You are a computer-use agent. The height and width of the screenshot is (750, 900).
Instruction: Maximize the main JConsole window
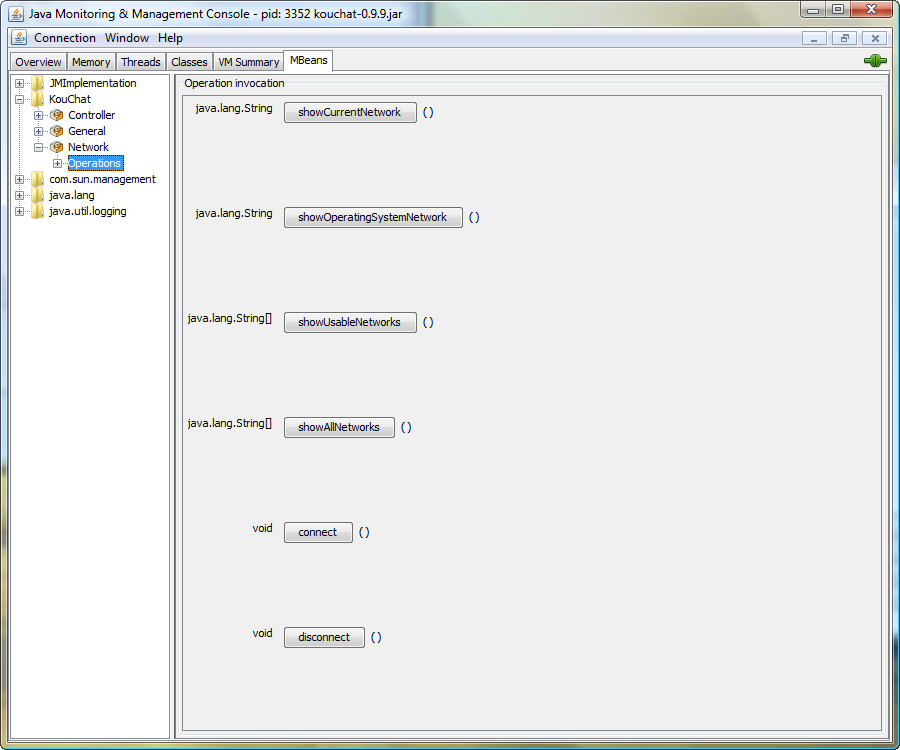click(x=838, y=10)
